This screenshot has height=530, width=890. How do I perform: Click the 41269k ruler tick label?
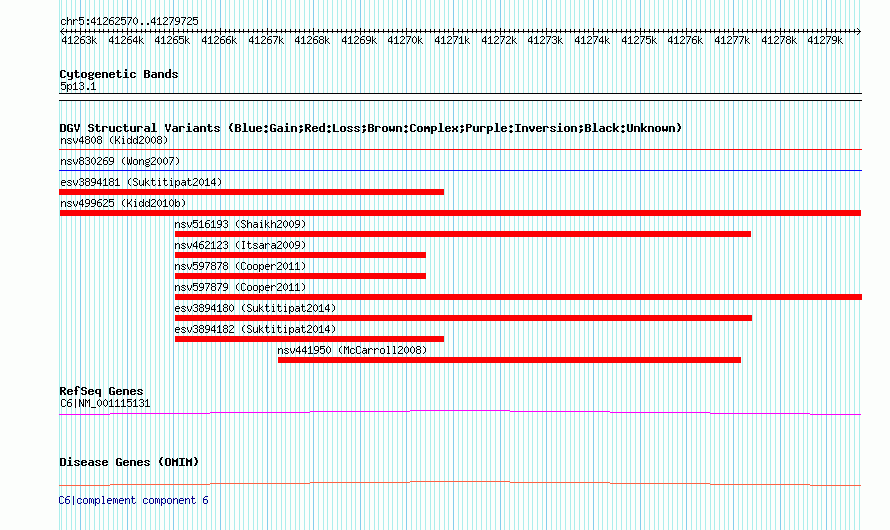[359, 40]
